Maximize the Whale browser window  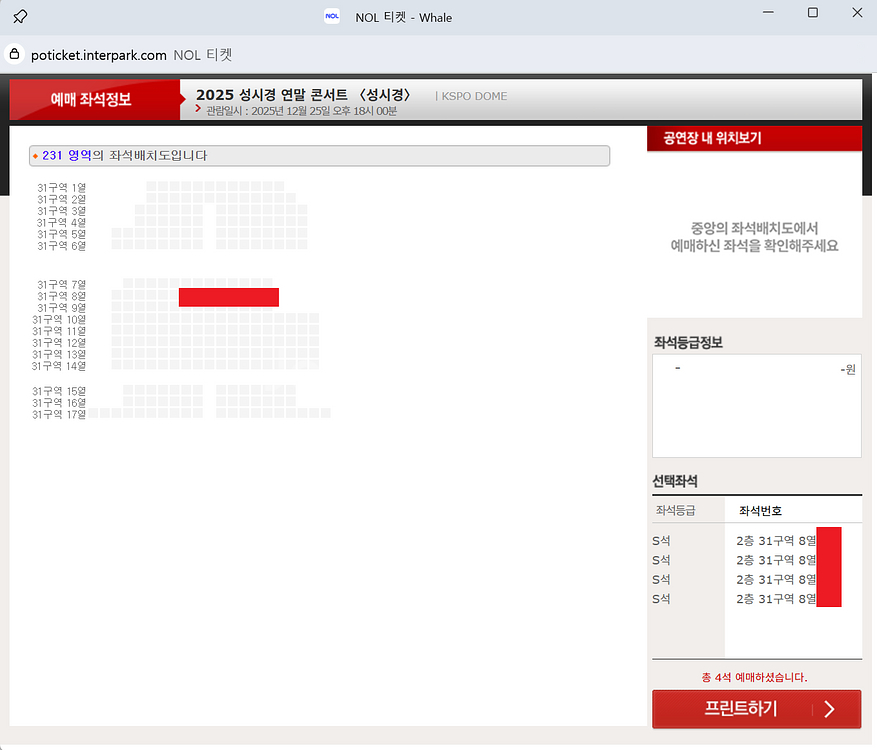click(812, 13)
